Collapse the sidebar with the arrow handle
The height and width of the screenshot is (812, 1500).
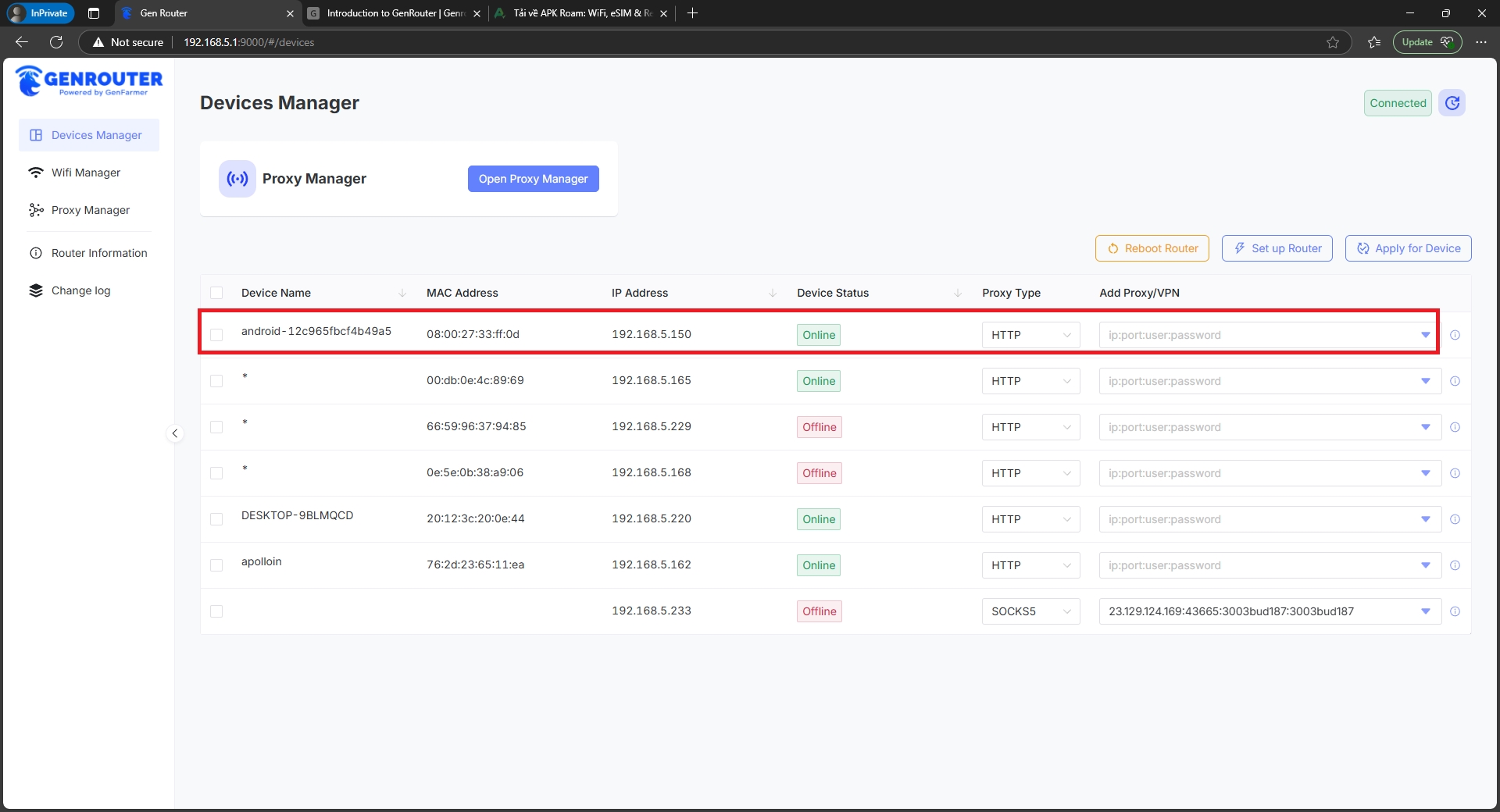pyautogui.click(x=175, y=433)
